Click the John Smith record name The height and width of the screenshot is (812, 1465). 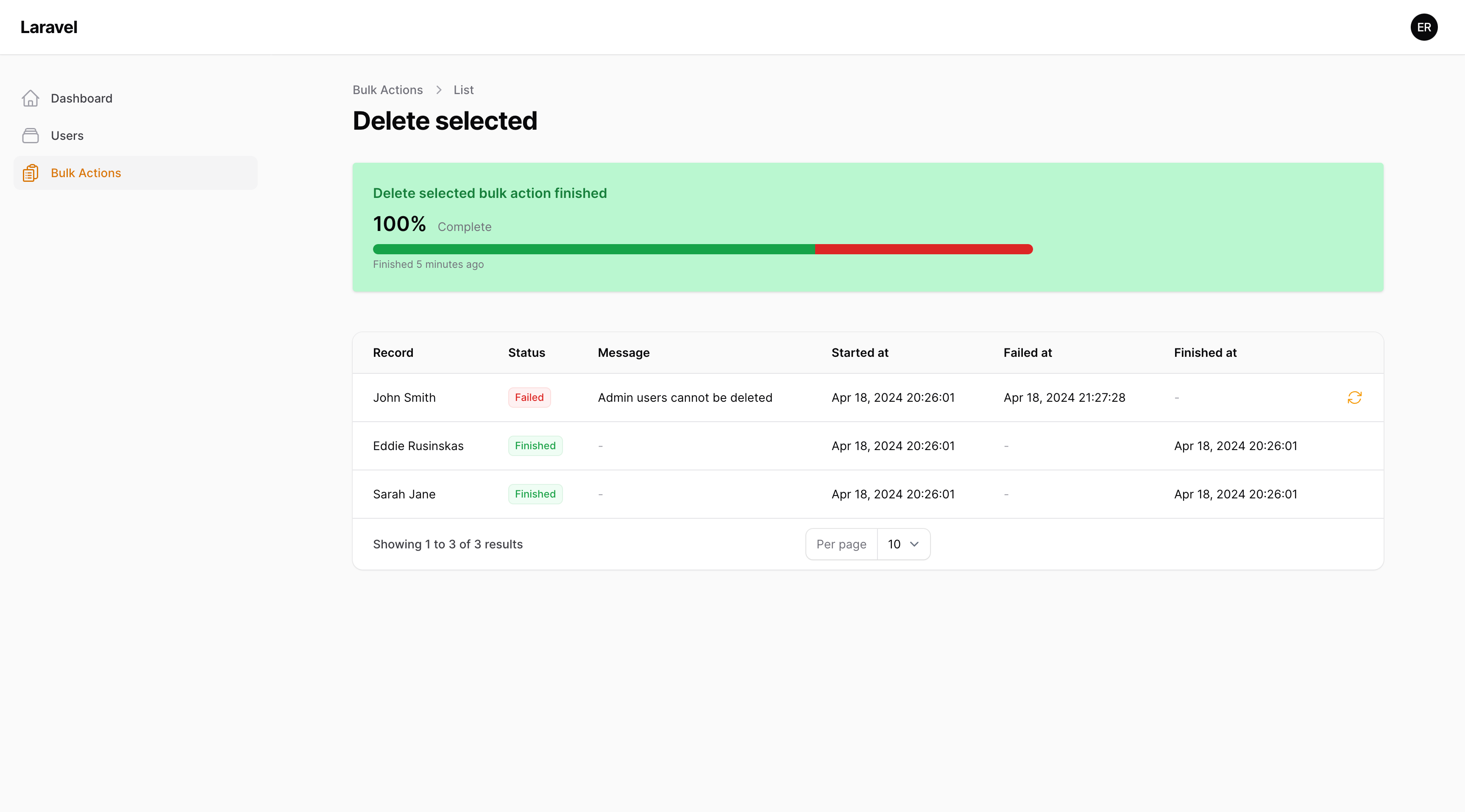404,398
